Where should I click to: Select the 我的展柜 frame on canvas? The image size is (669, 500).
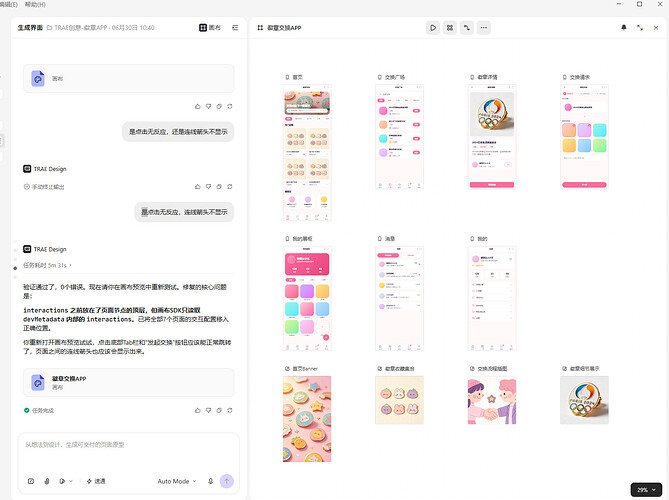pyautogui.click(x=307, y=298)
